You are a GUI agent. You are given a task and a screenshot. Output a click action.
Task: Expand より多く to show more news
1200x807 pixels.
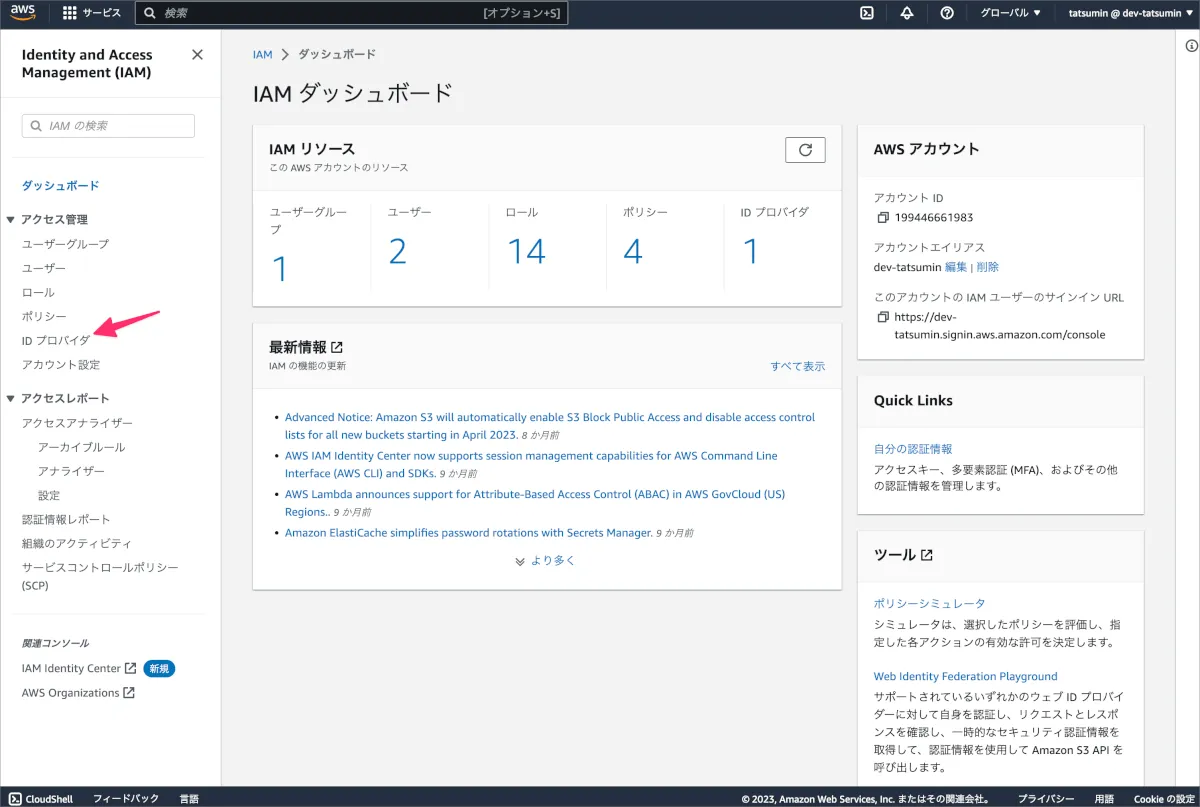pos(546,561)
